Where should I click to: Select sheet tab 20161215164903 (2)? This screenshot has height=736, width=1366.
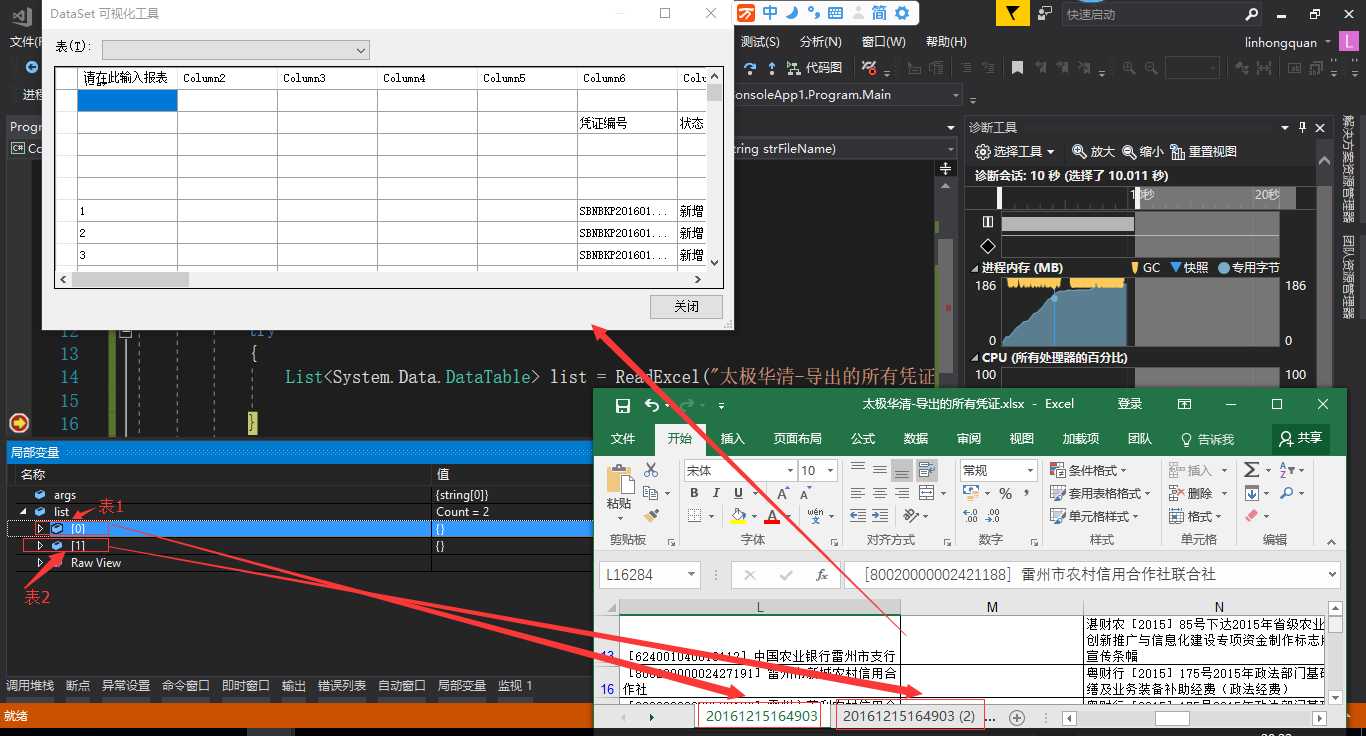pyautogui.click(x=909, y=716)
